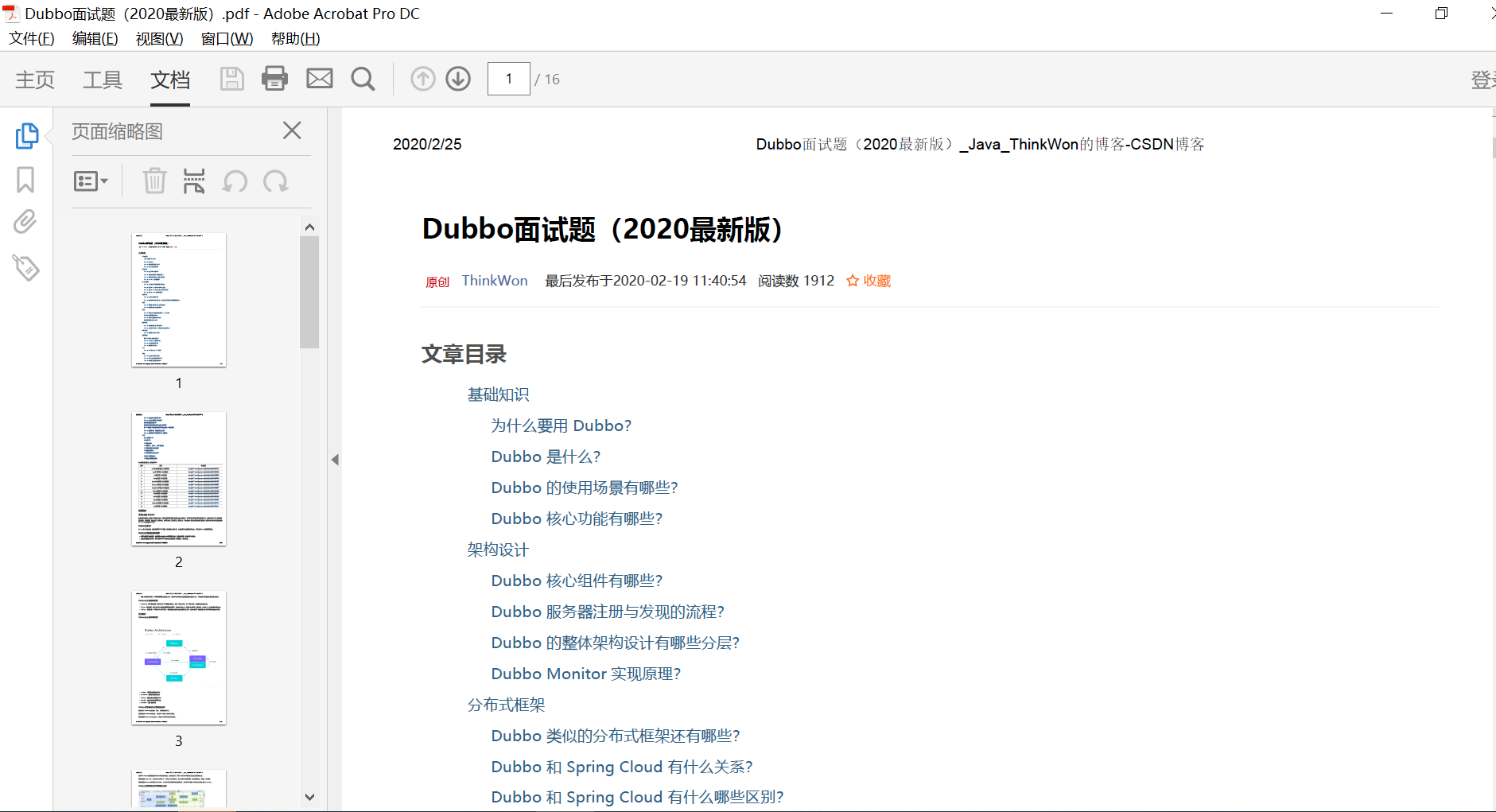The height and width of the screenshot is (812, 1496).
Task: Open the search magnifier tool
Action: [x=363, y=79]
